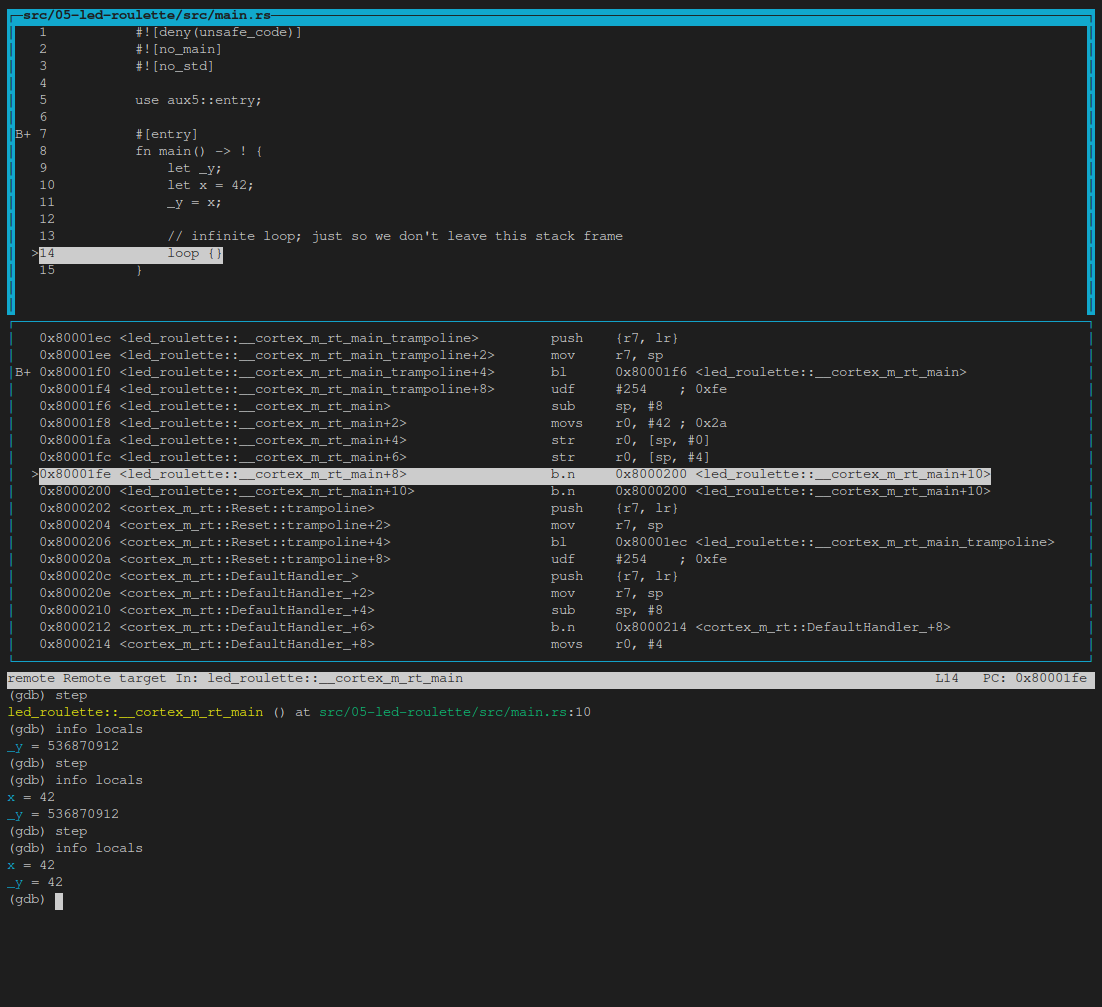Click the gdb prompt cursor input area

59,902
